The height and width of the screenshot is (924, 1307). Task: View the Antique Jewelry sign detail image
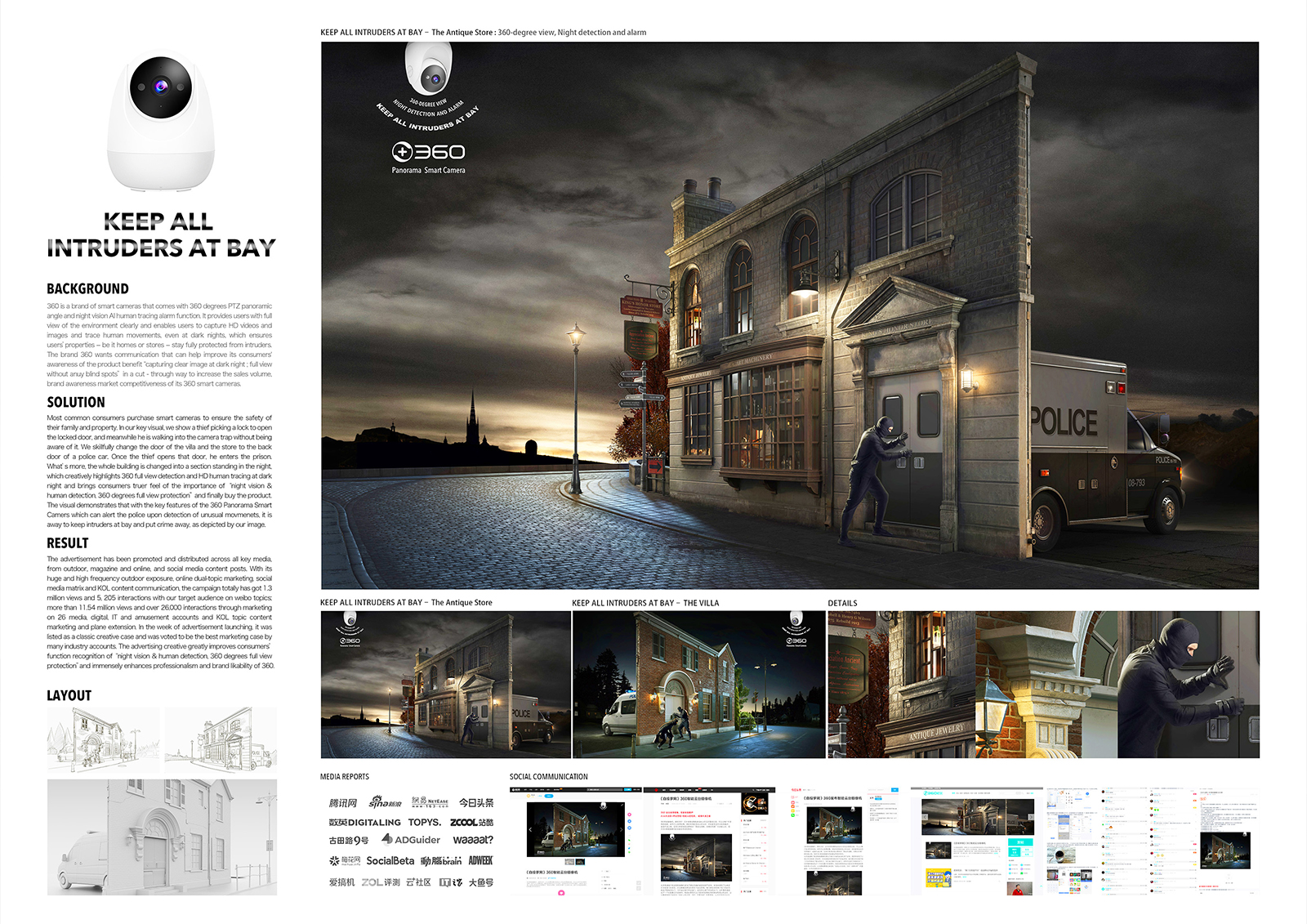[x=902, y=685]
